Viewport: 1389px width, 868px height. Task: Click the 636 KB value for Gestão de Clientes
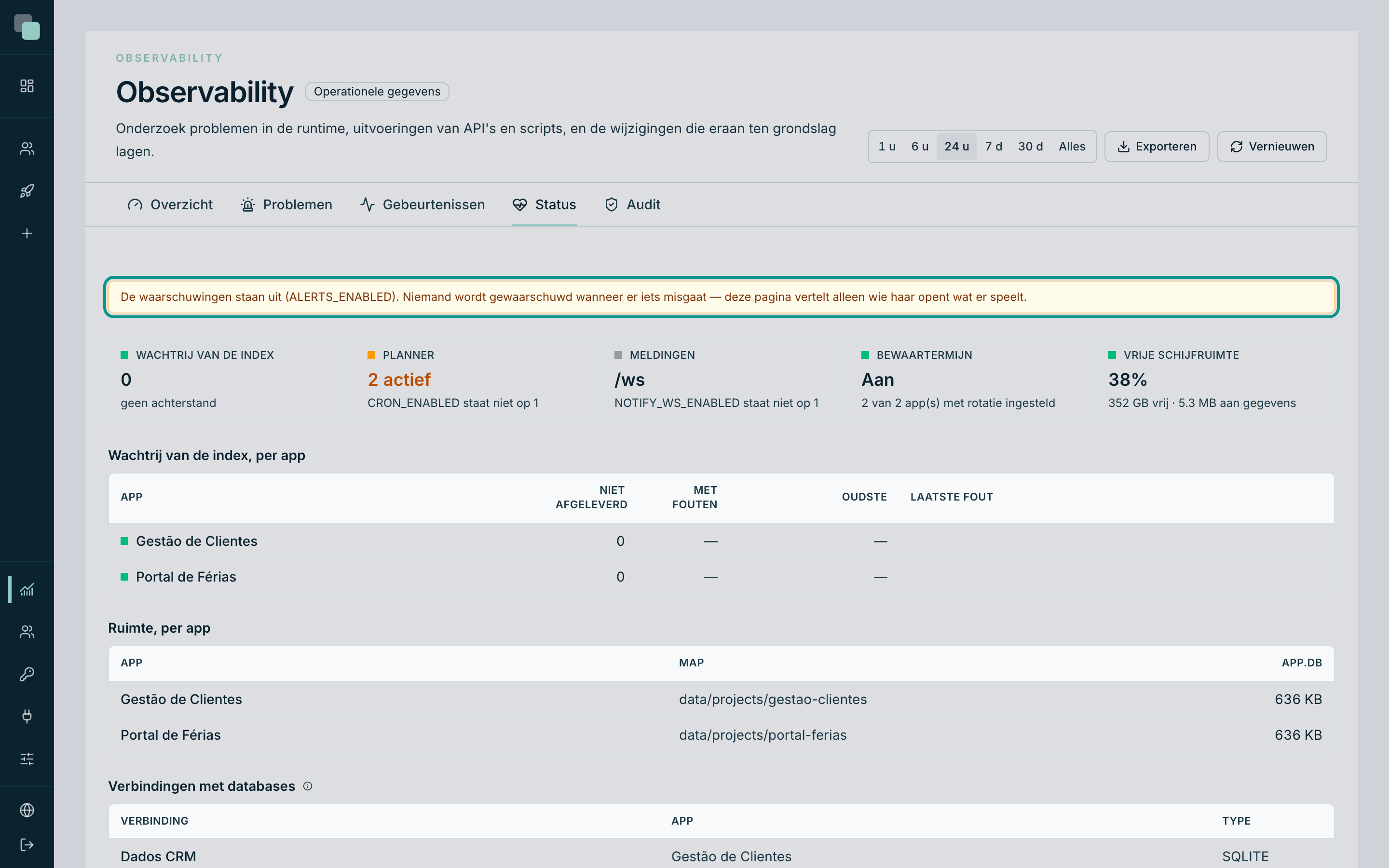pyautogui.click(x=1298, y=699)
